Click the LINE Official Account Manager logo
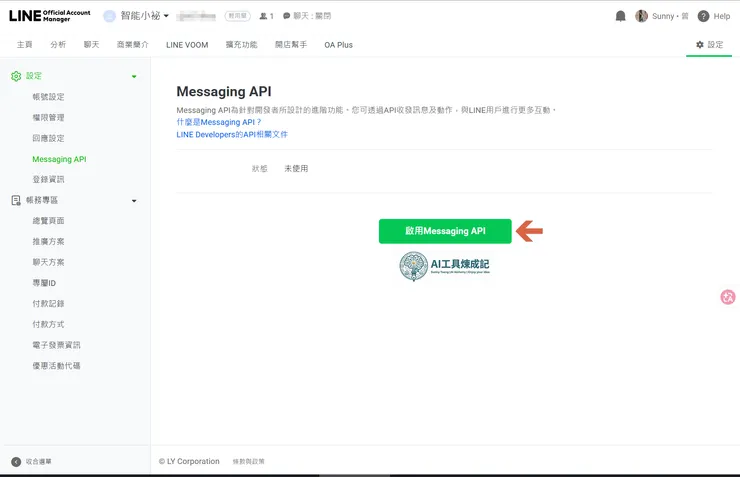Image resolution: width=740 pixels, height=477 pixels. pyautogui.click(x=50, y=16)
